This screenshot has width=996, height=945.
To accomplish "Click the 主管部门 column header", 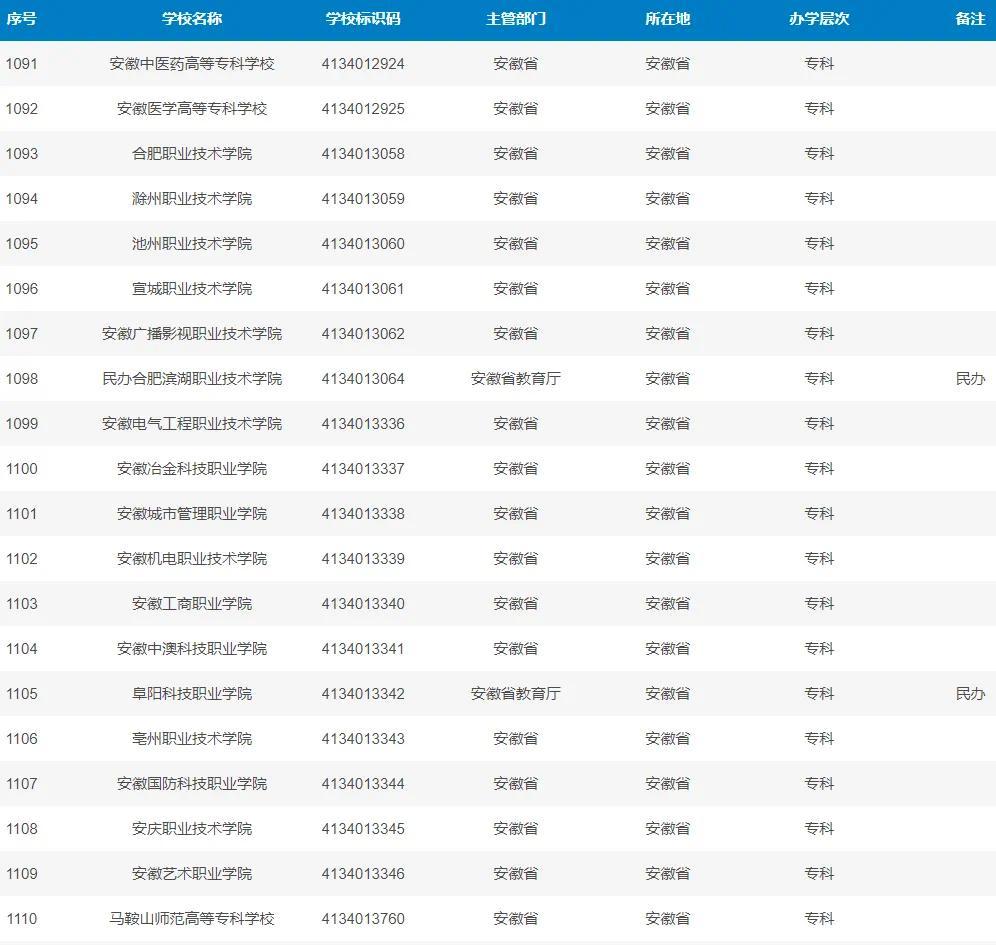I will 516,19.
